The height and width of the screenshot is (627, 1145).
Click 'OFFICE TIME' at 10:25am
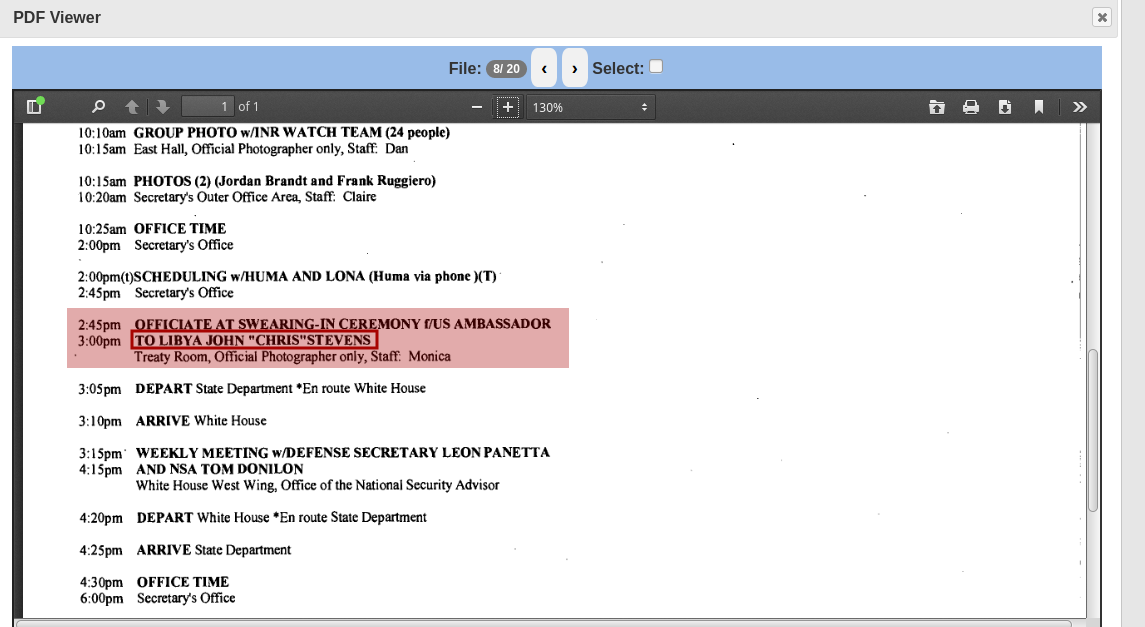pyautogui.click(x=180, y=228)
